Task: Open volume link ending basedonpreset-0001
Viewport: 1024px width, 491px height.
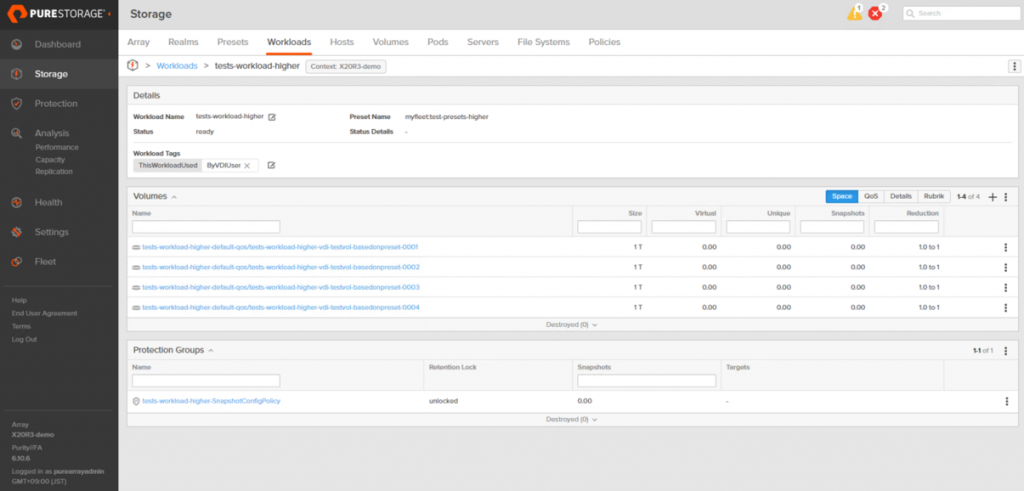Action: click(280, 247)
